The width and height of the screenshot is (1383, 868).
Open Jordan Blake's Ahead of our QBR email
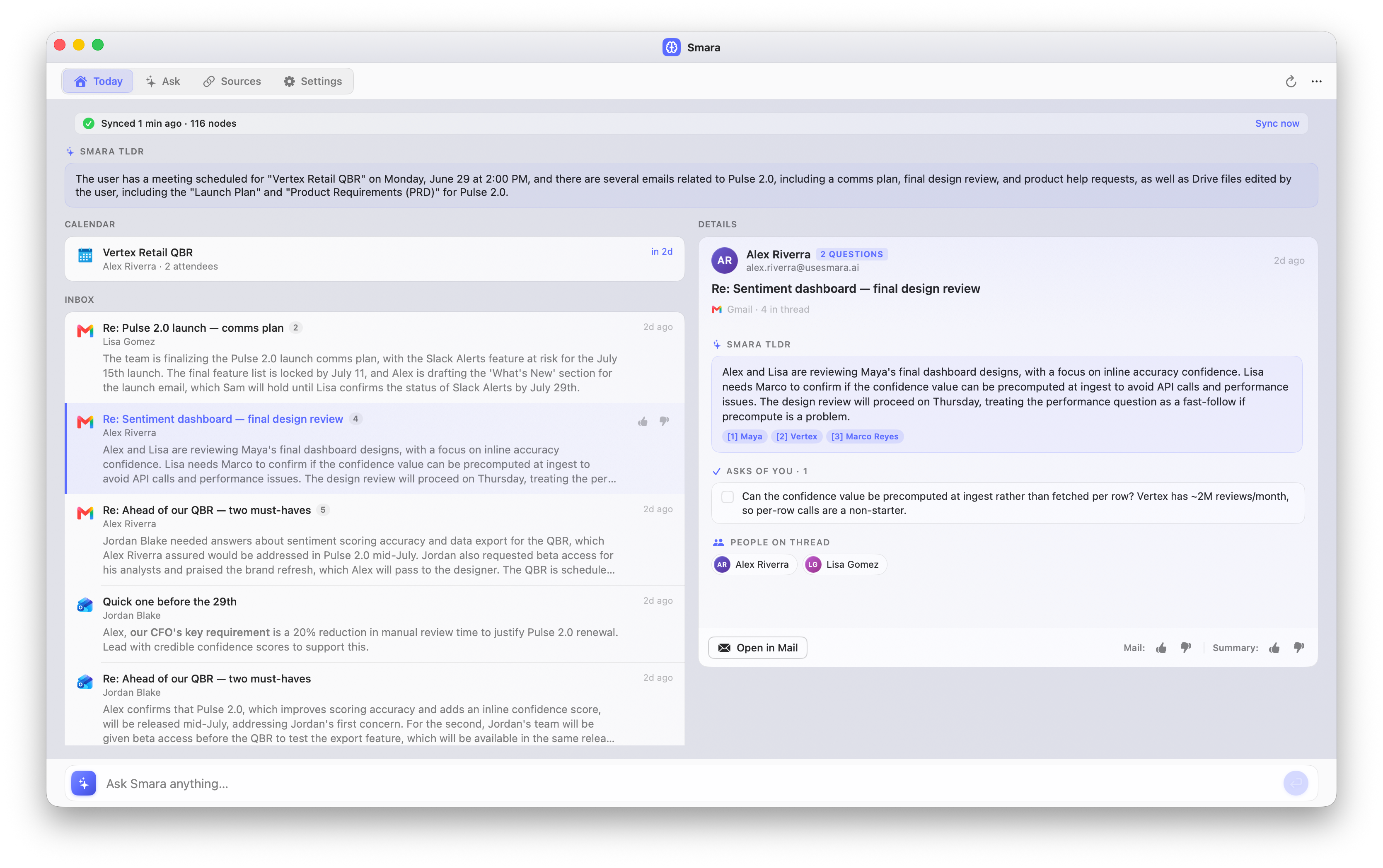pos(375,705)
